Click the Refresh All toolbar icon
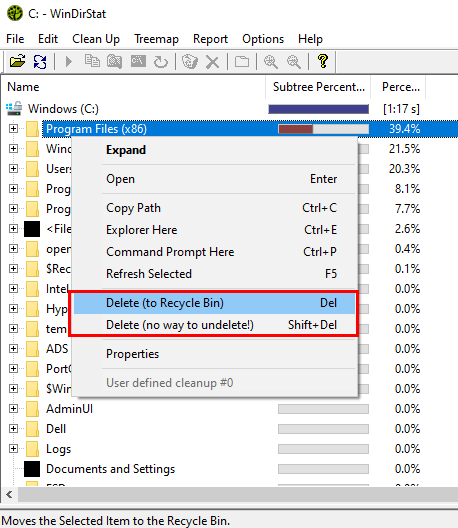Screen dimensions: 458x528 40,61
